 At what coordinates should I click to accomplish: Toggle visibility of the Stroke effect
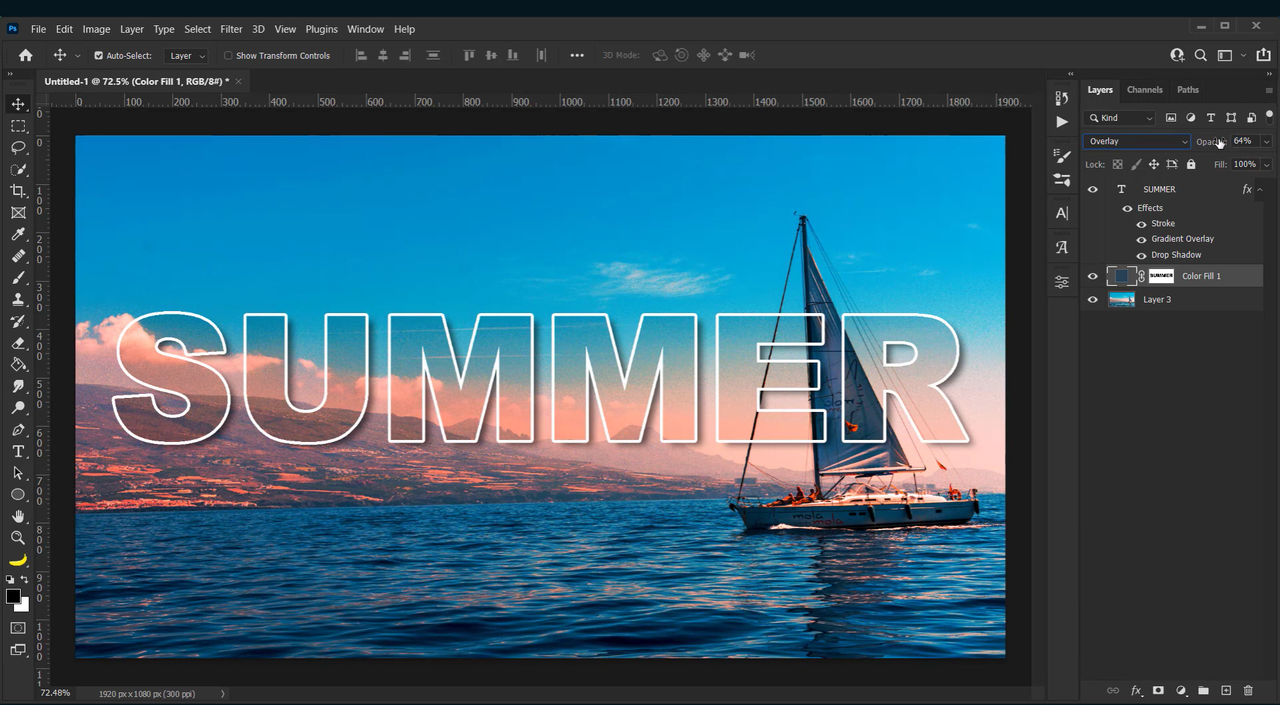point(1141,224)
